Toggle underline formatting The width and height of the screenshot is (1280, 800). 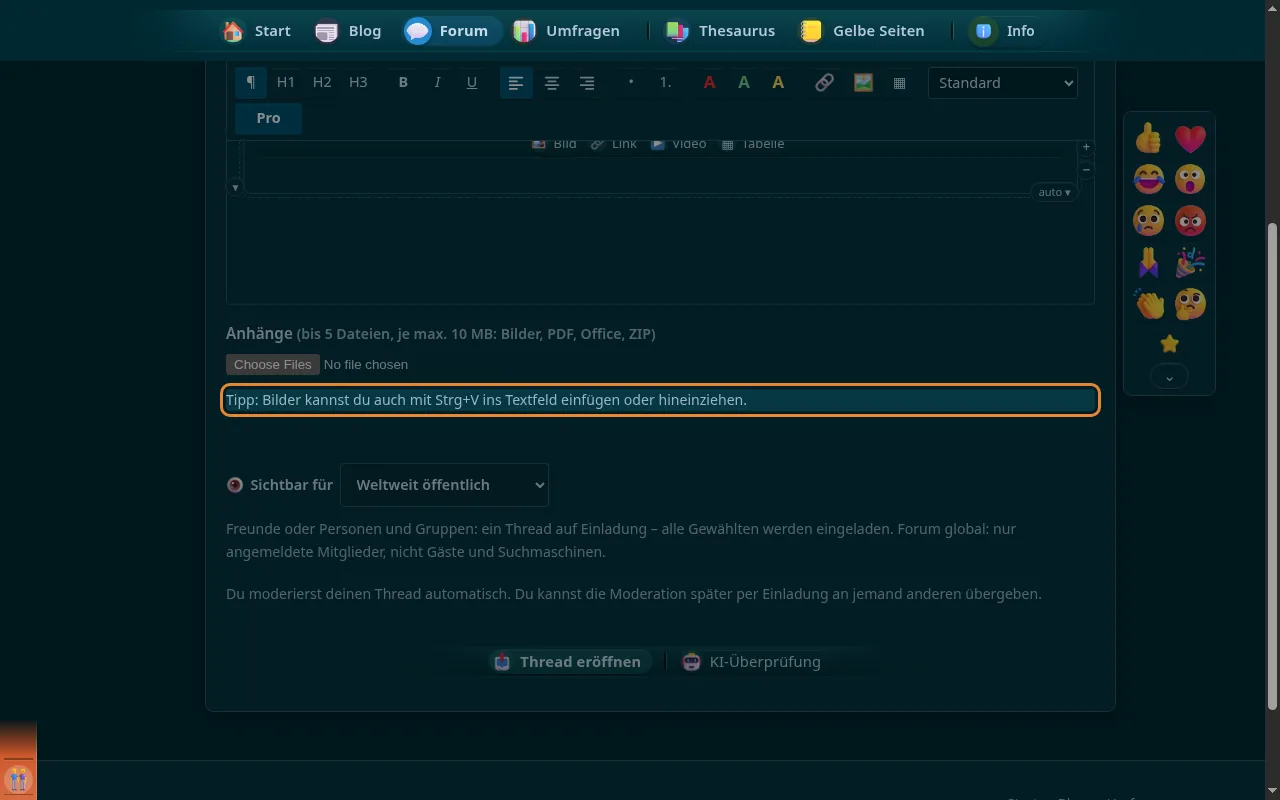click(x=472, y=83)
